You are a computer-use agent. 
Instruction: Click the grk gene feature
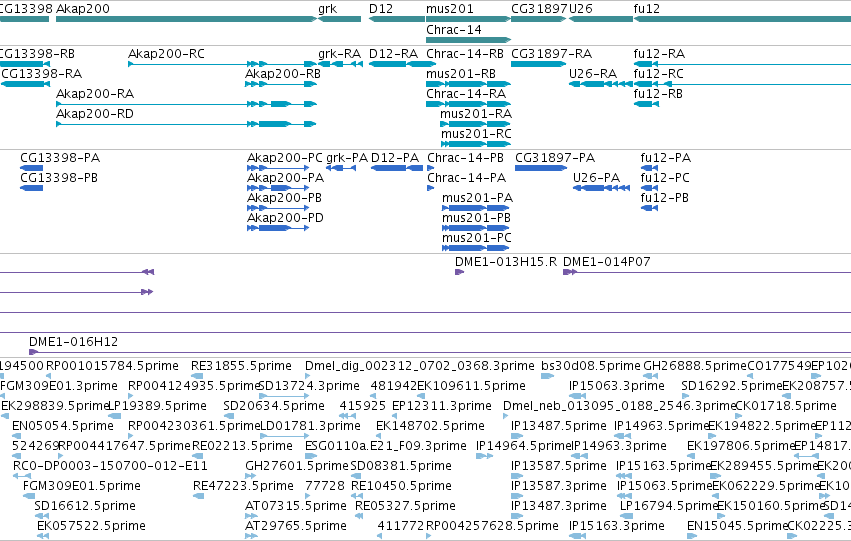click(x=340, y=19)
